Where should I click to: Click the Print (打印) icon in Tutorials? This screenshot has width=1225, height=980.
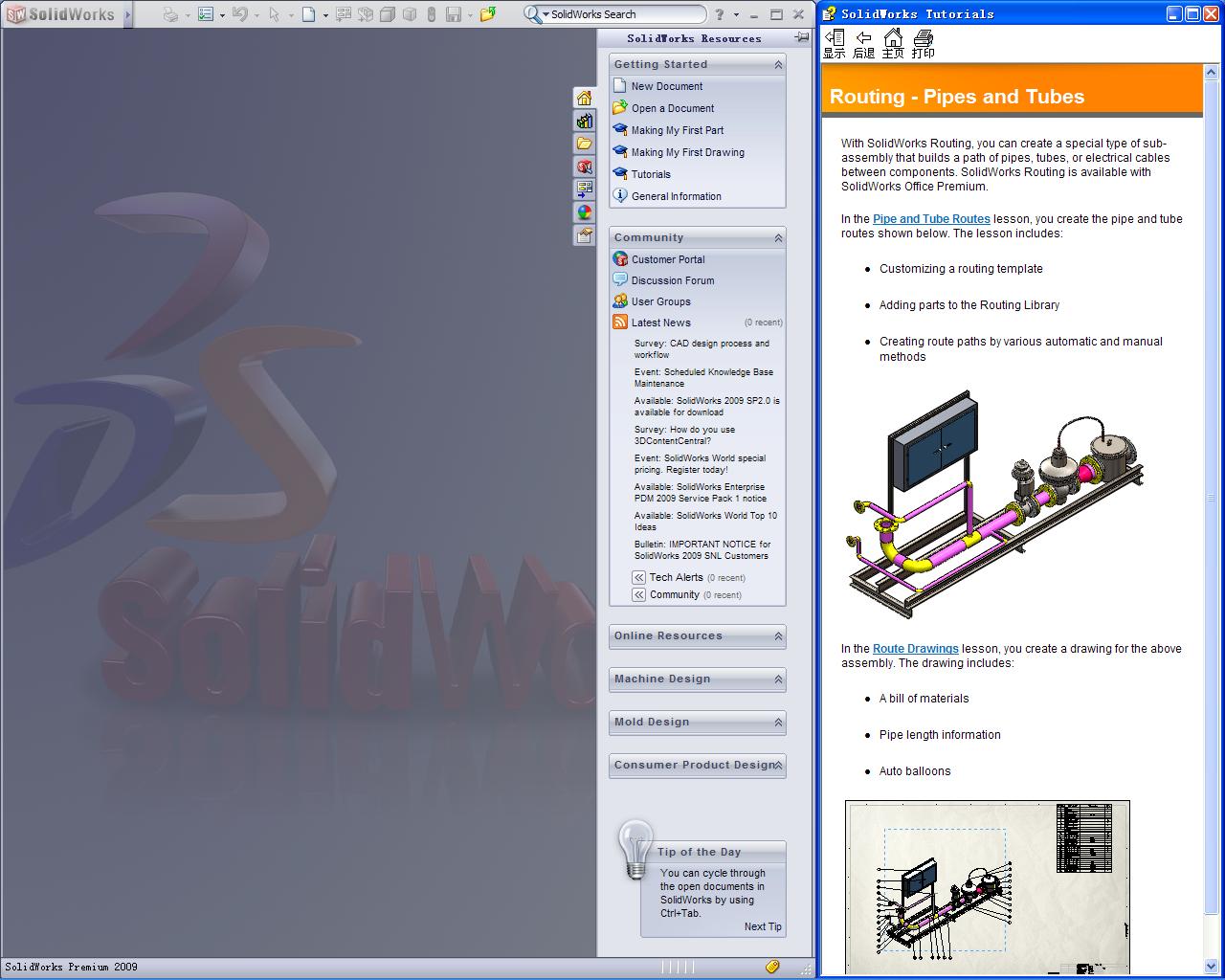tap(923, 44)
